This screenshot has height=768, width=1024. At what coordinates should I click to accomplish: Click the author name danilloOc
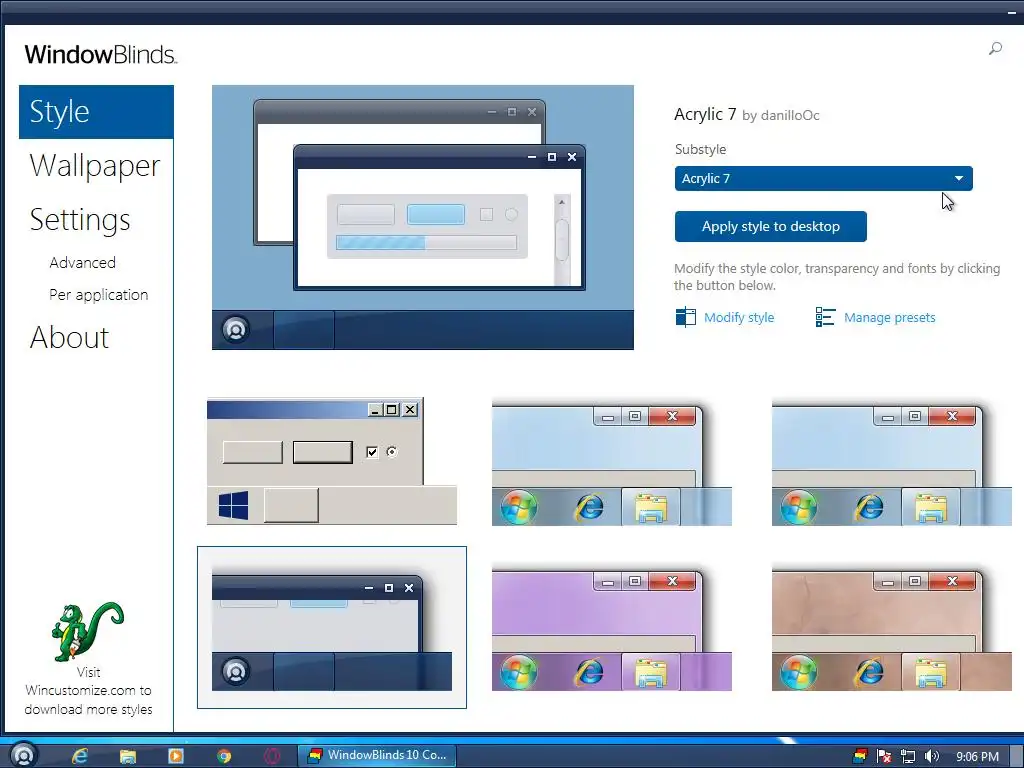(790, 116)
